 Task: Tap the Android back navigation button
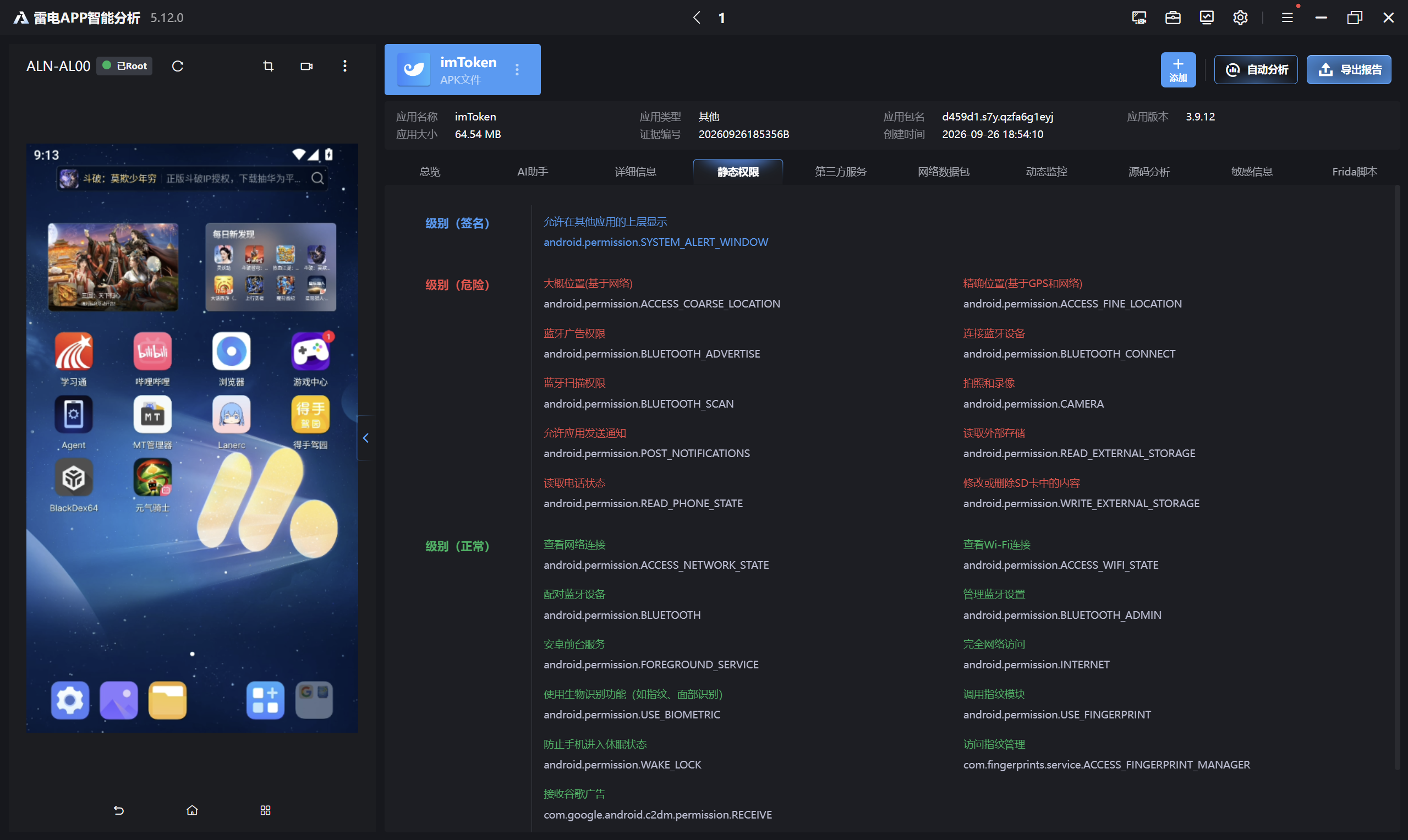(119, 810)
